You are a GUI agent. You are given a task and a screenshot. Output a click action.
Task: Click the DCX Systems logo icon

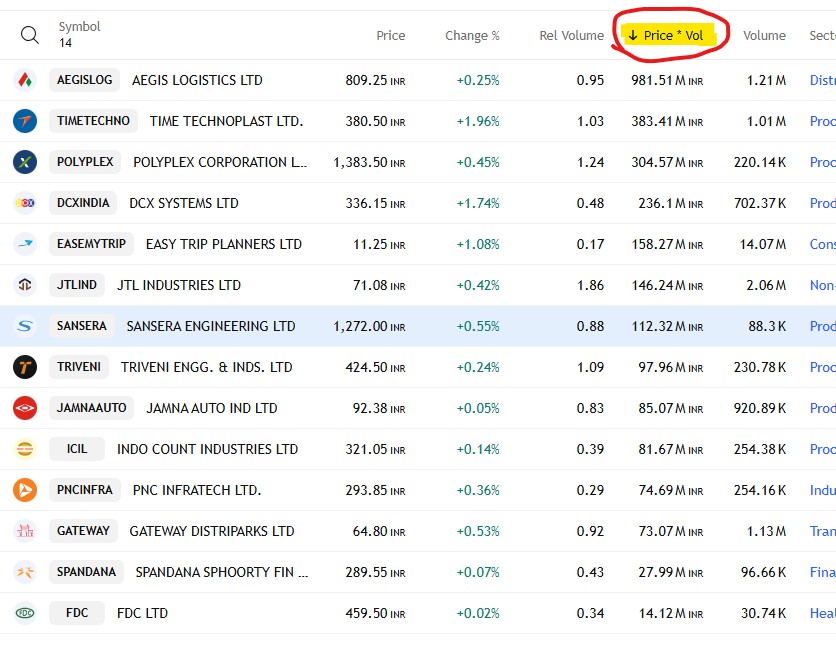[x=25, y=203]
